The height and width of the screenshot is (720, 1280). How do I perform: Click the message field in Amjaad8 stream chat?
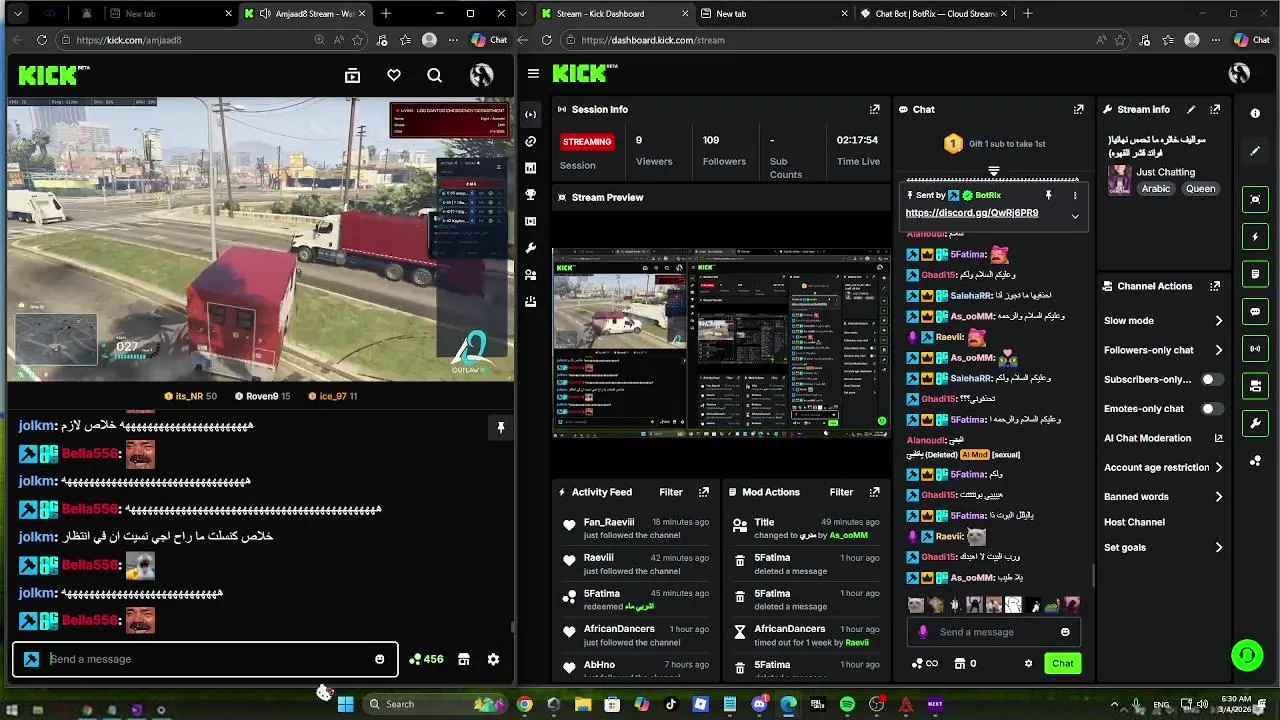205,659
